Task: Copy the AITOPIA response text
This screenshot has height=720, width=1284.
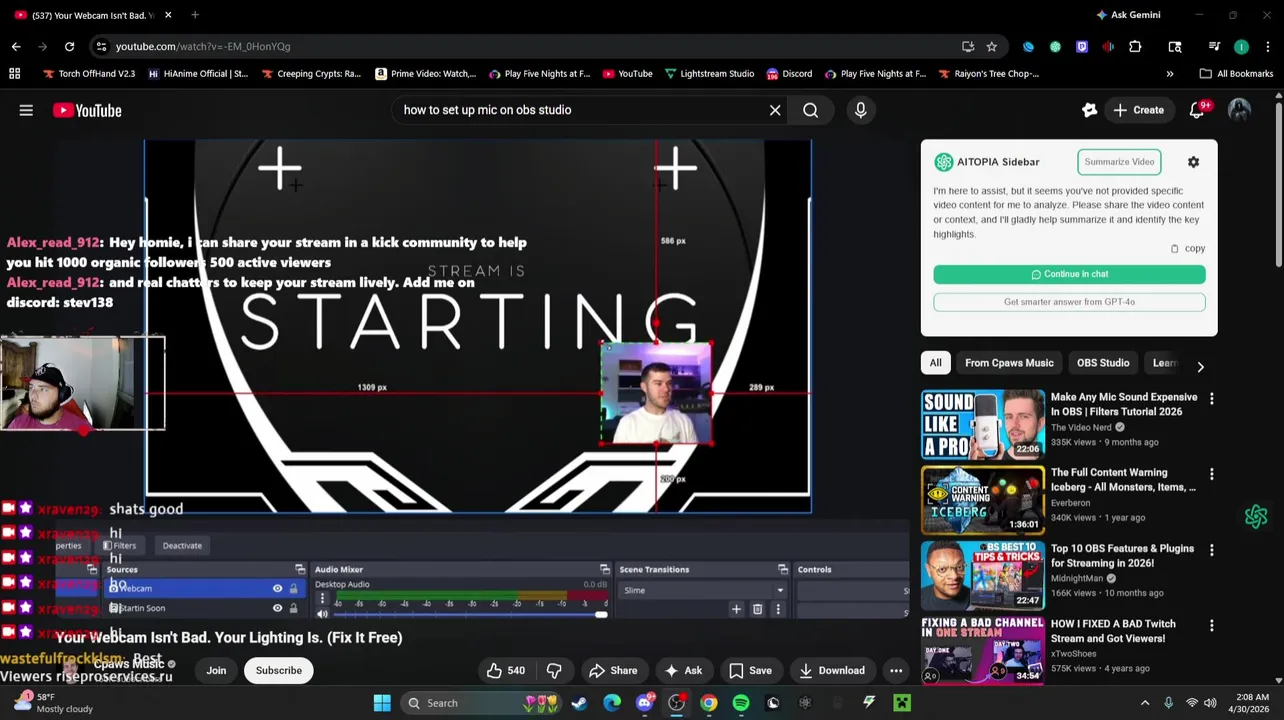Action: pos(1188,249)
